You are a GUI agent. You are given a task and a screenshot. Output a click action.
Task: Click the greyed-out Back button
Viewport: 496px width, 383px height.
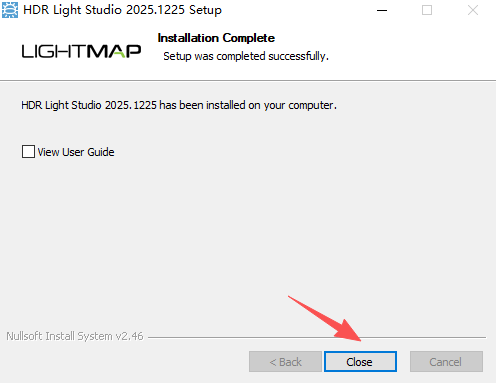(285, 361)
